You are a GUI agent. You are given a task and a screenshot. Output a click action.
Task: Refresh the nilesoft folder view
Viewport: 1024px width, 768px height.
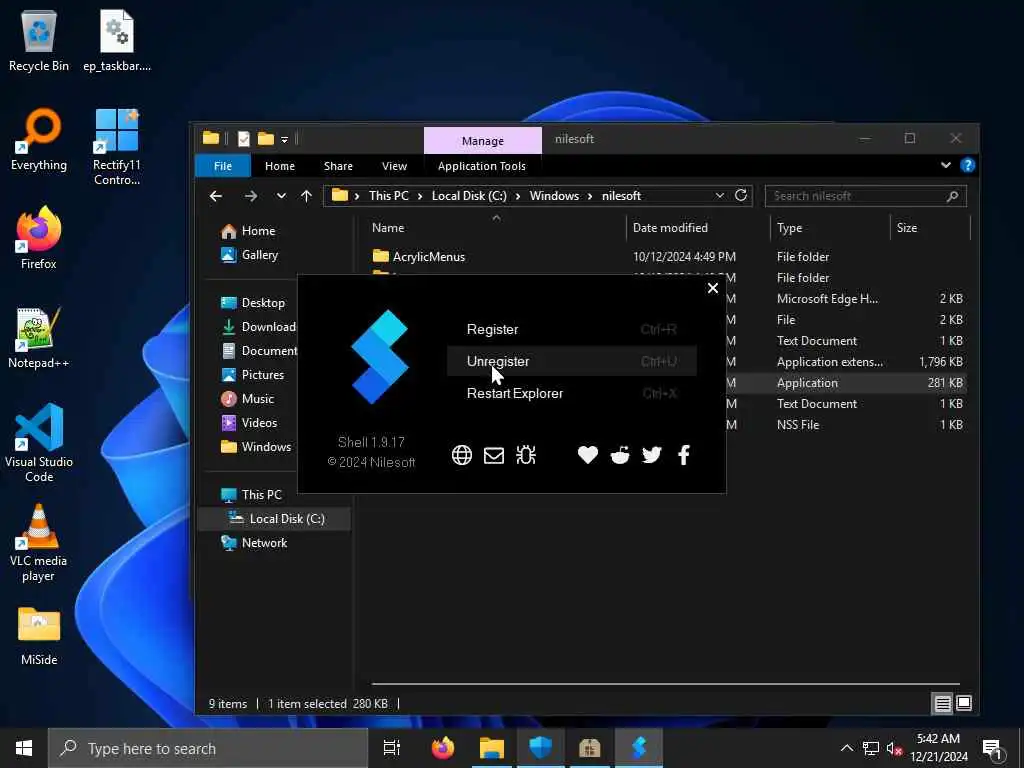click(741, 195)
